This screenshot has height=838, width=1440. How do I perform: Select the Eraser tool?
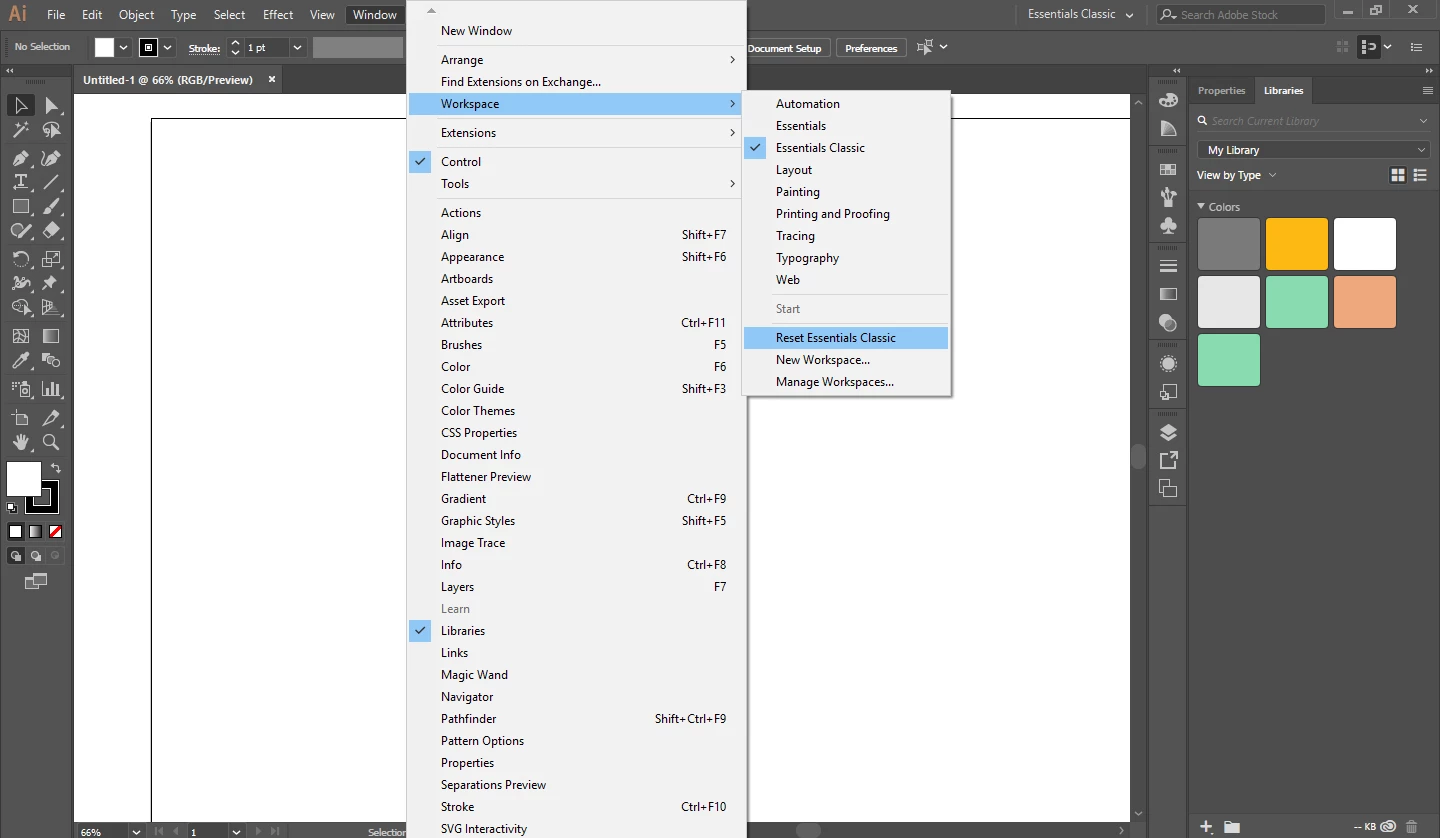51,230
